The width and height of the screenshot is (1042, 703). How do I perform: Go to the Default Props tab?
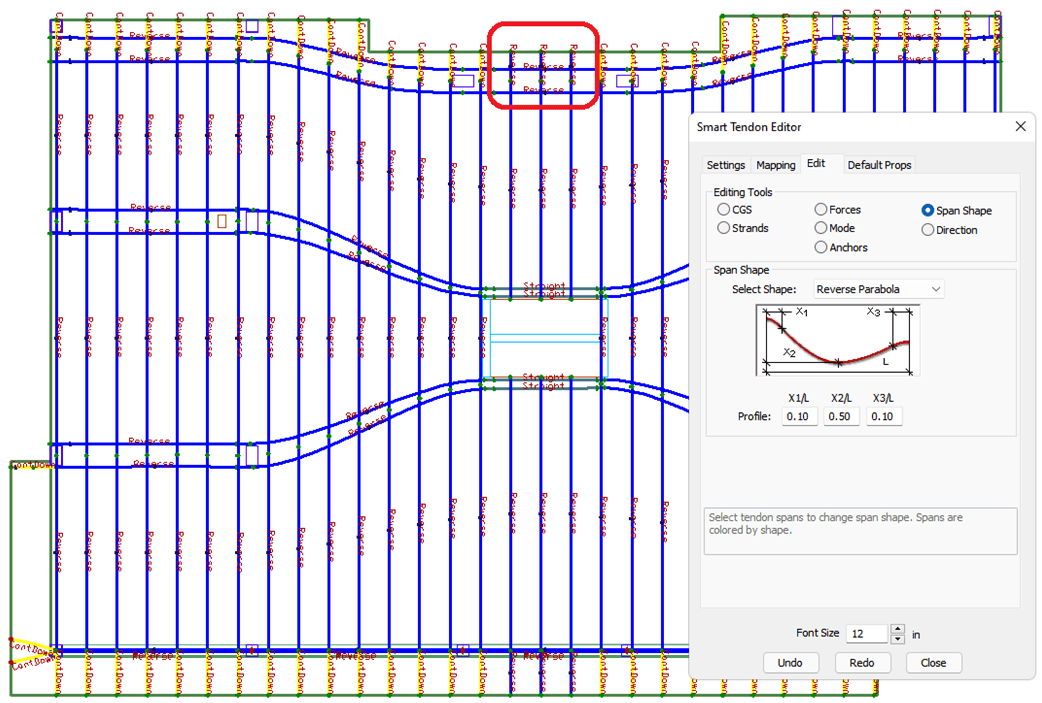point(879,165)
